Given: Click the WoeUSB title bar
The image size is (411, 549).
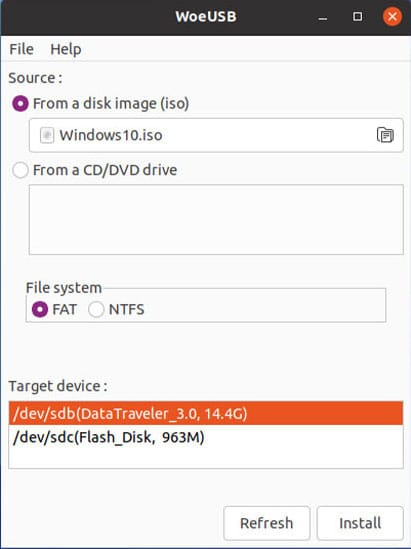Looking at the screenshot, I should coord(206,16).
